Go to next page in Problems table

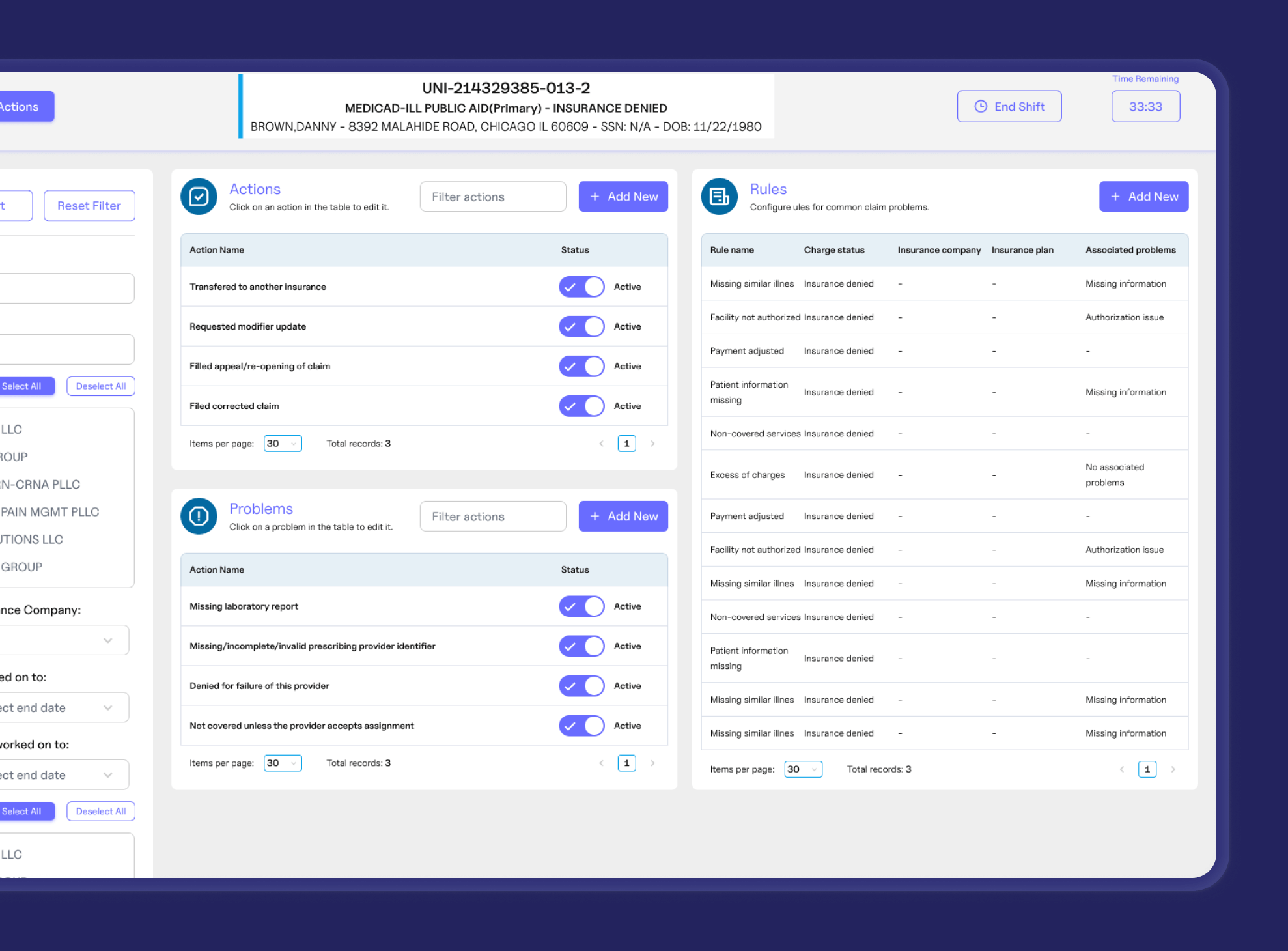(x=652, y=763)
